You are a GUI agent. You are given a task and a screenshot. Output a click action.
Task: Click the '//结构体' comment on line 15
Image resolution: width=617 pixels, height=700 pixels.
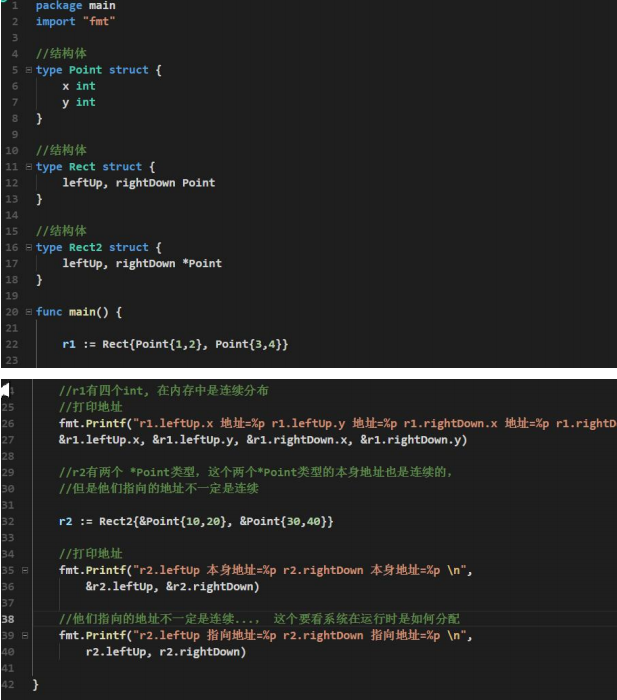(61, 231)
